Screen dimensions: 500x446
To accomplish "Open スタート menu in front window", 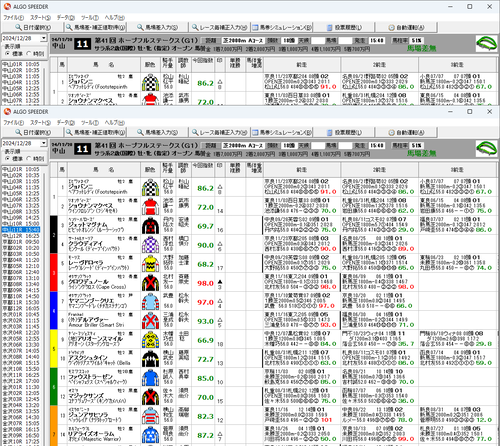I will (x=40, y=123).
